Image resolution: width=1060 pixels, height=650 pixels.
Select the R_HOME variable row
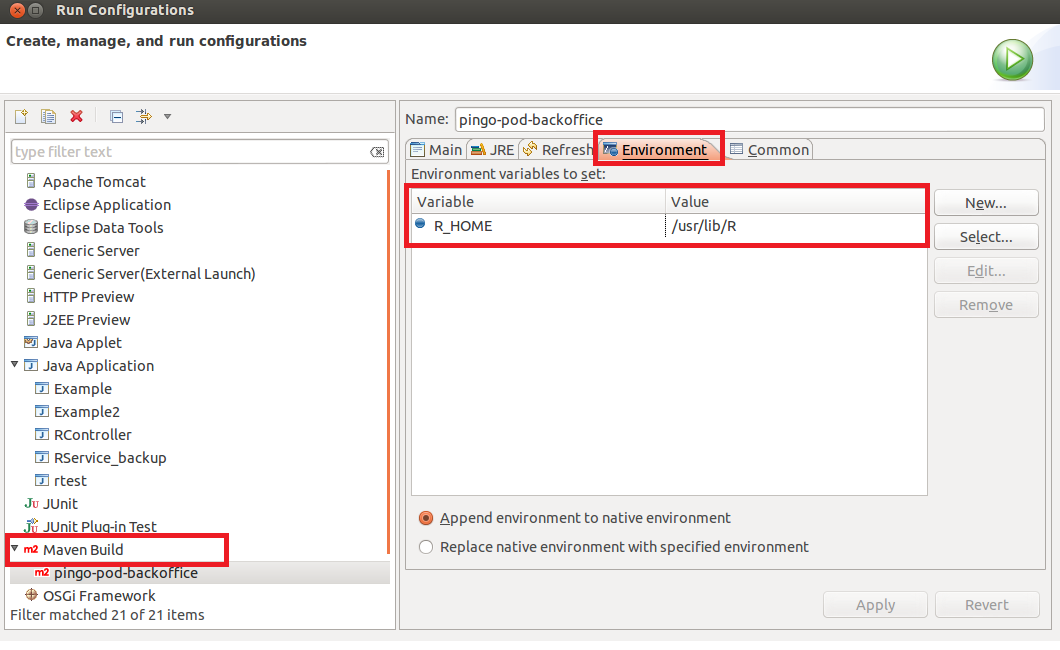(x=669, y=226)
